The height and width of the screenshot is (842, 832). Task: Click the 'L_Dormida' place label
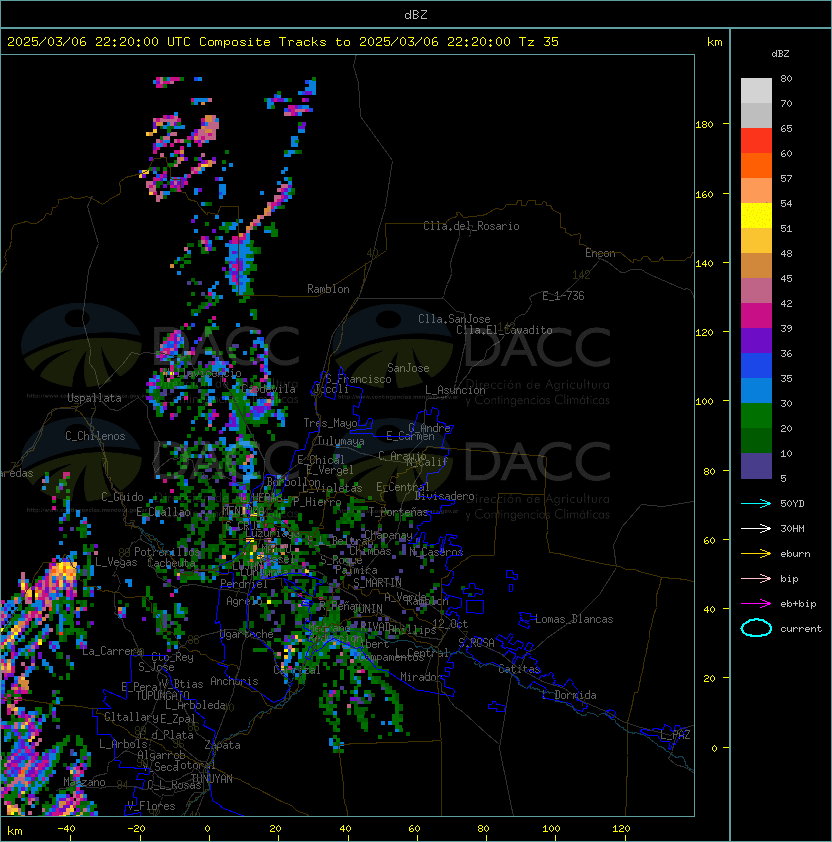569,695
